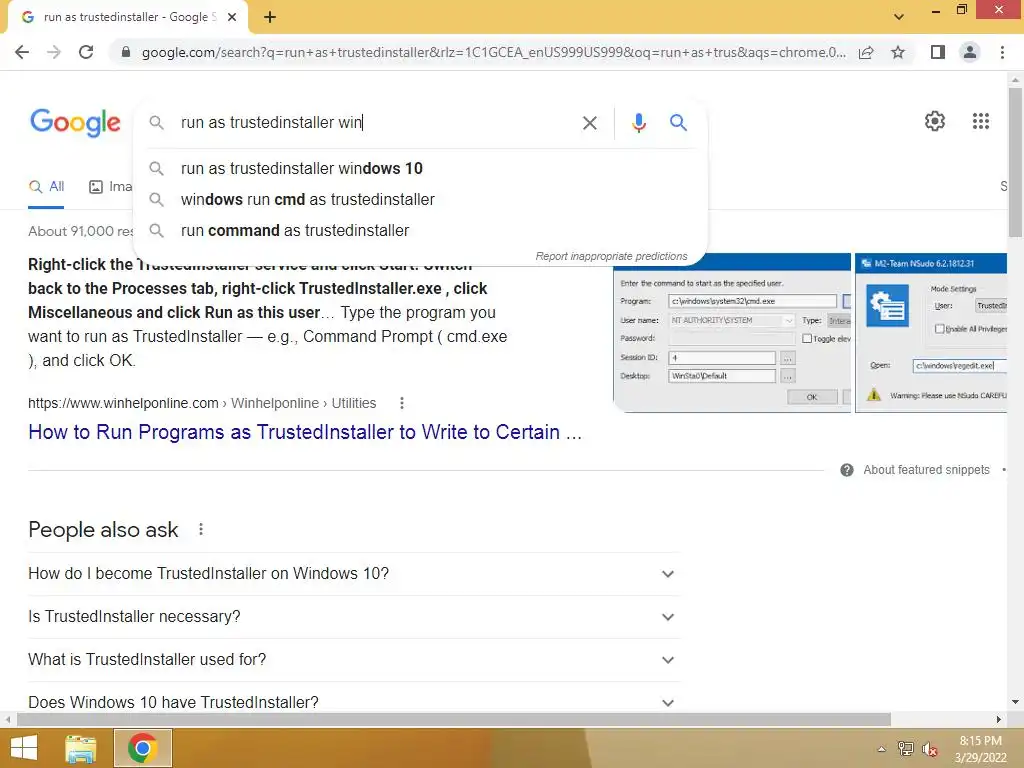Screen dimensions: 1024x768
Task: Open the network tray icon
Action: 906,749
